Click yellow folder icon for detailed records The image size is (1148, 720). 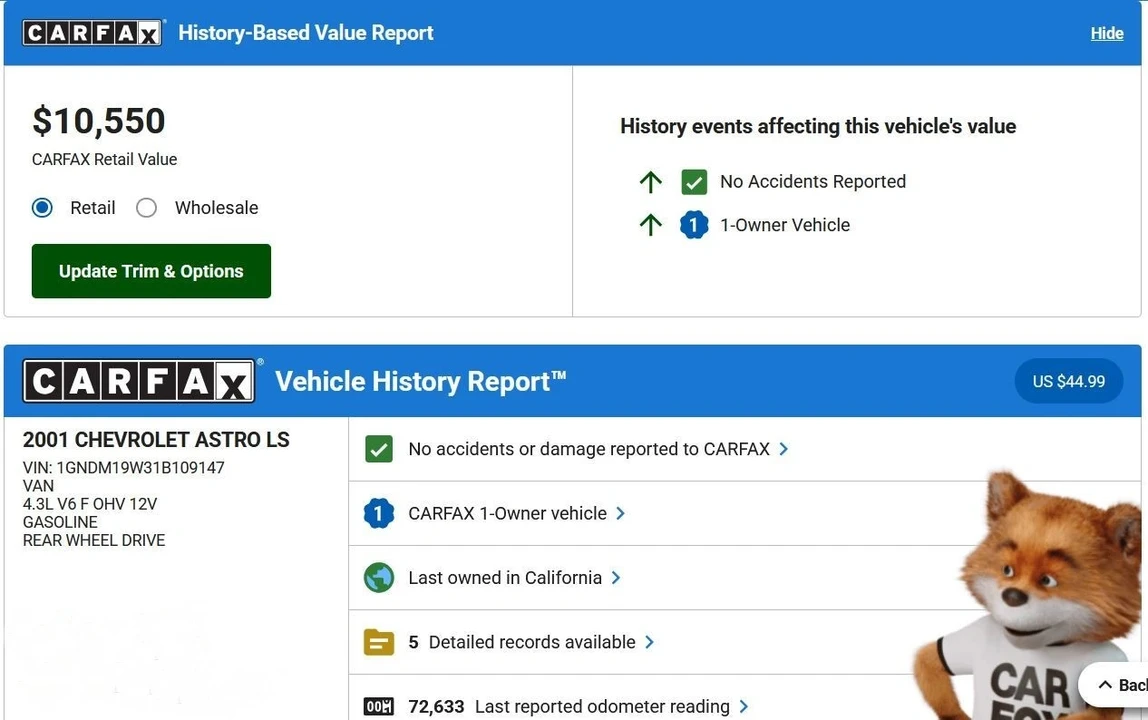coord(379,642)
